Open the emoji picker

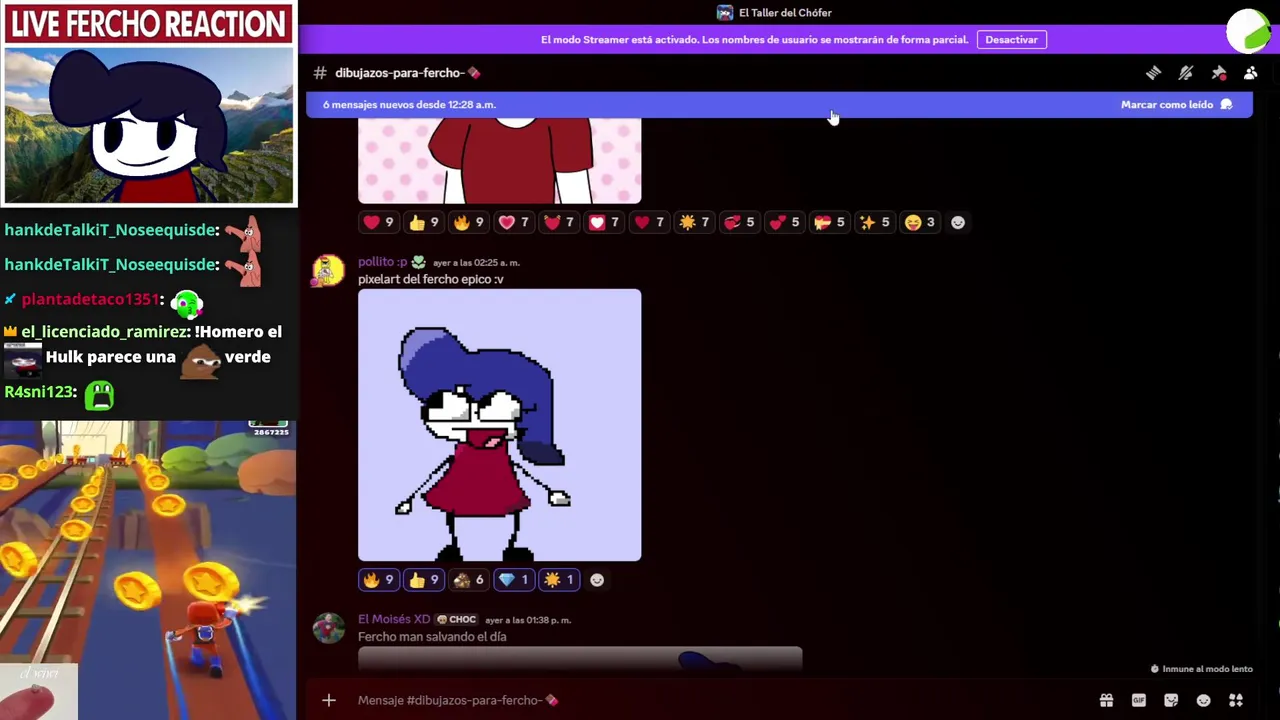pyautogui.click(x=1203, y=700)
